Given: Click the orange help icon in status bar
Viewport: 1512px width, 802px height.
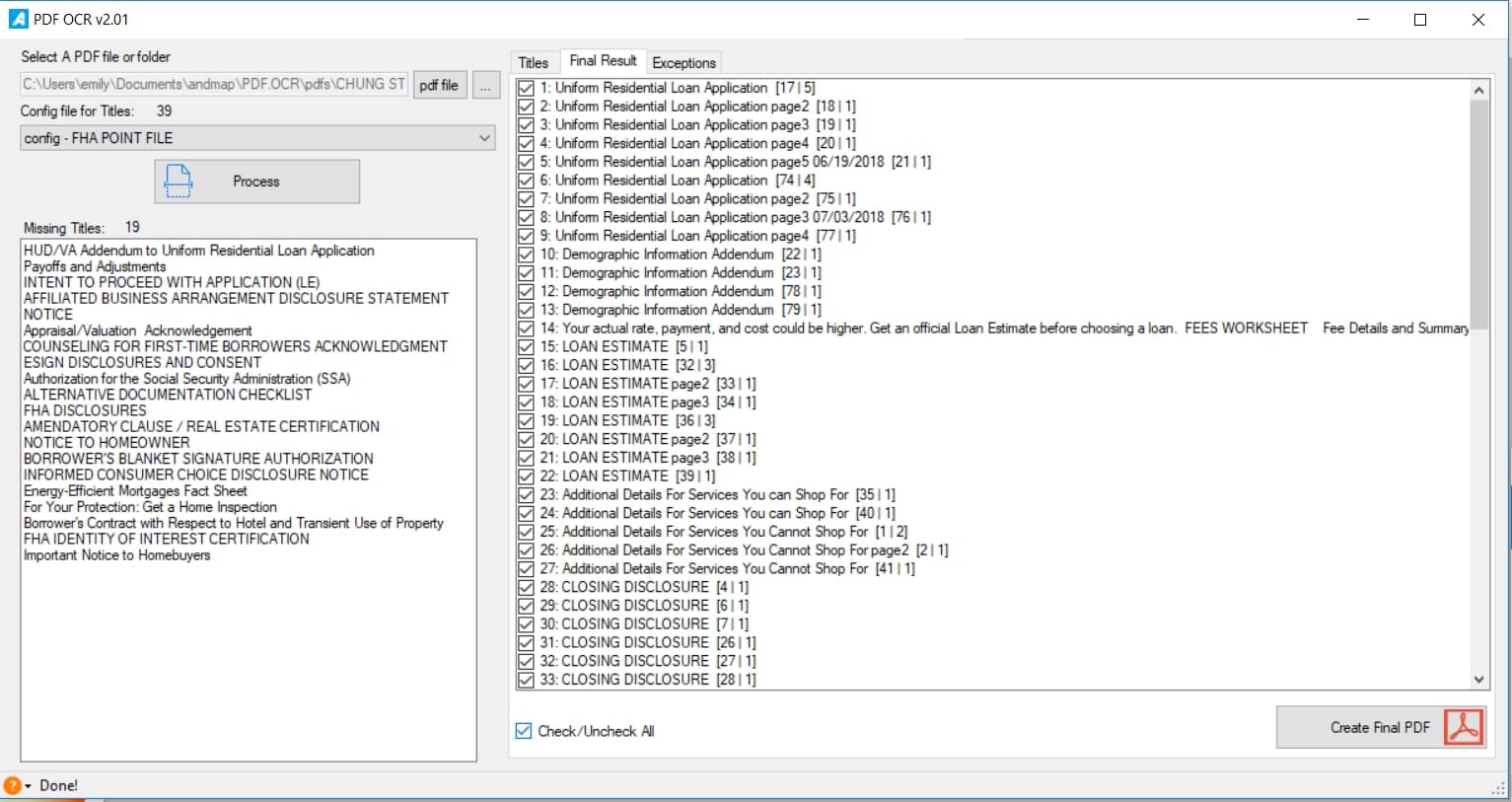Looking at the screenshot, I should tap(12, 785).
